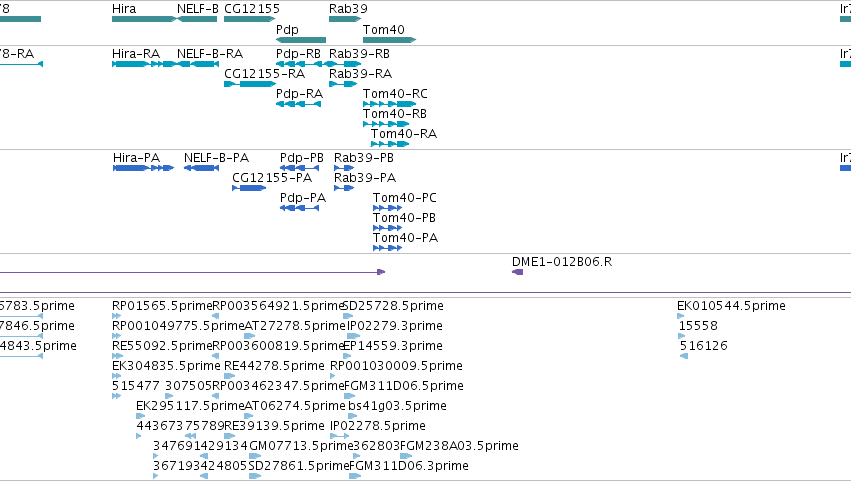Select the SD27861.5prime EST label
Image resolution: width=851 pixels, height=481 pixels.
point(299,466)
